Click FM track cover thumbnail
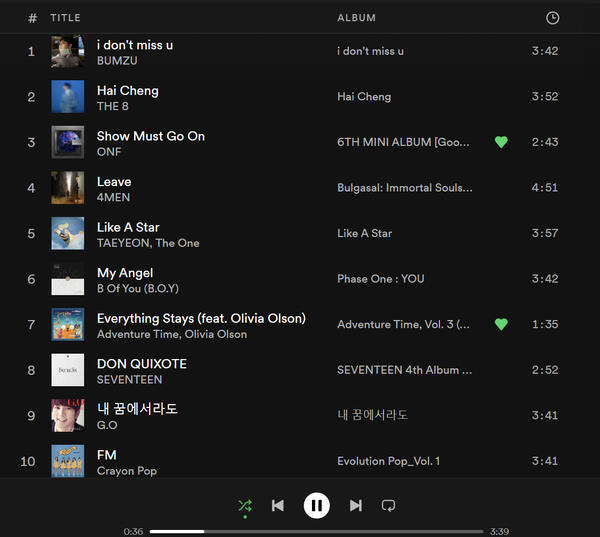The height and width of the screenshot is (537, 600). pyautogui.click(x=68, y=461)
